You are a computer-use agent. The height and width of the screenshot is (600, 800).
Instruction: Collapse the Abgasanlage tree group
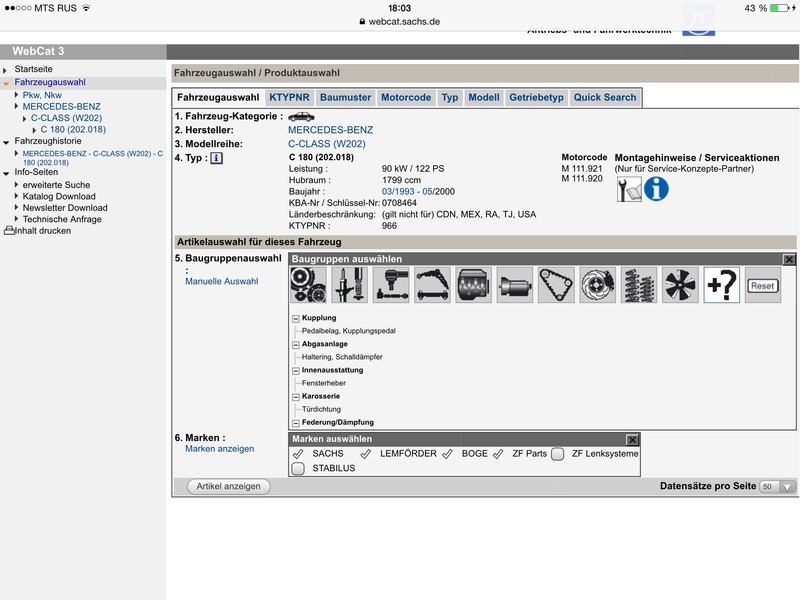295,344
